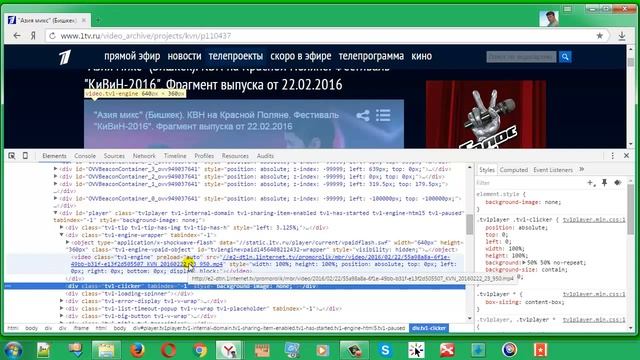Open the Resources tab
This screenshot has width=640, height=360.
235,156
